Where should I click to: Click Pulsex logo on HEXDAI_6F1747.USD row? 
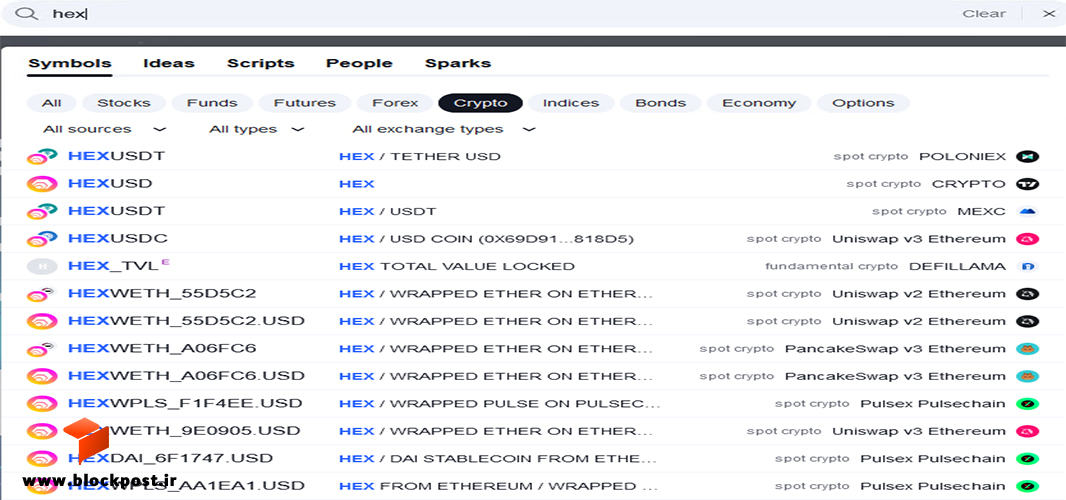(1028, 459)
